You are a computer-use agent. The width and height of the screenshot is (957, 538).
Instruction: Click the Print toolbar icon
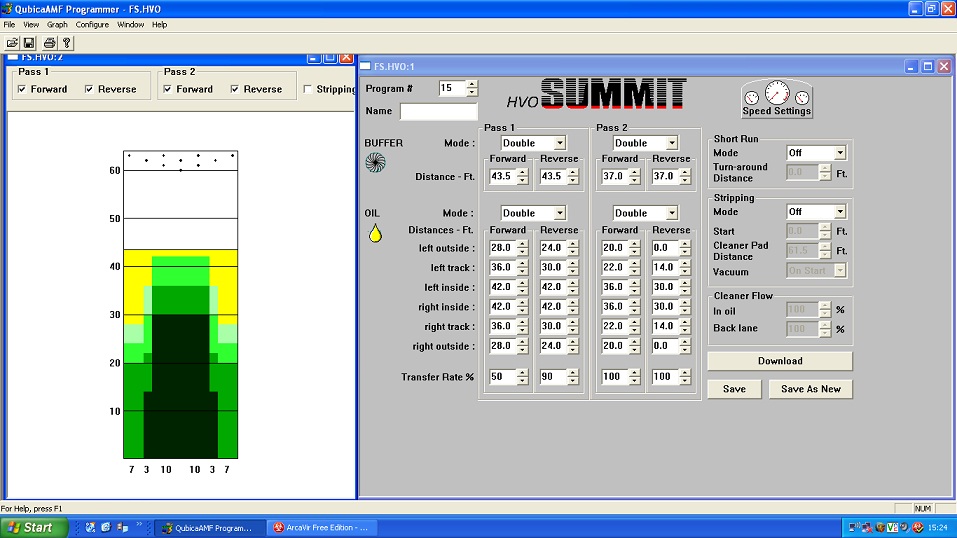[x=49, y=43]
